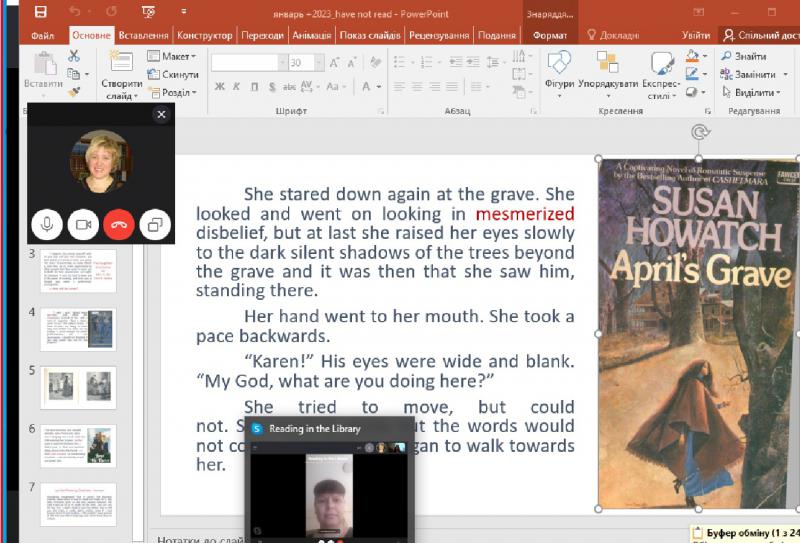The image size is (800, 543).
Task: Open the change case Aa dropdown
Action: click(x=335, y=86)
